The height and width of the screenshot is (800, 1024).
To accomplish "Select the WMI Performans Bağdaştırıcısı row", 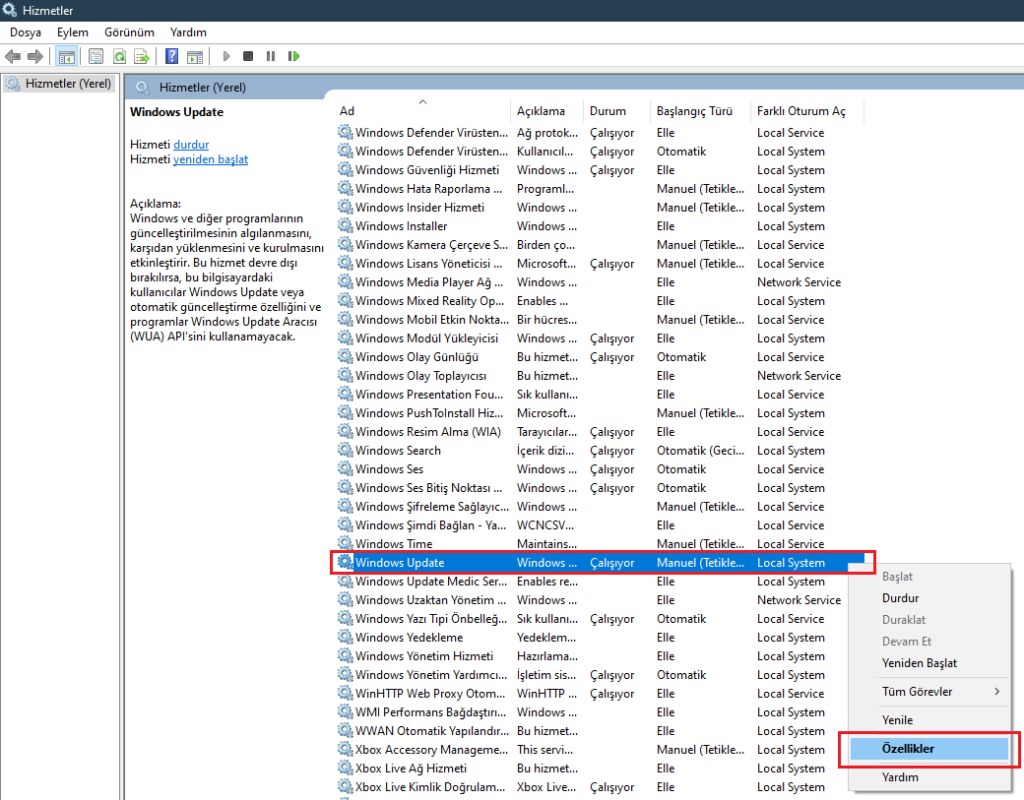I will pyautogui.click(x=590, y=712).
